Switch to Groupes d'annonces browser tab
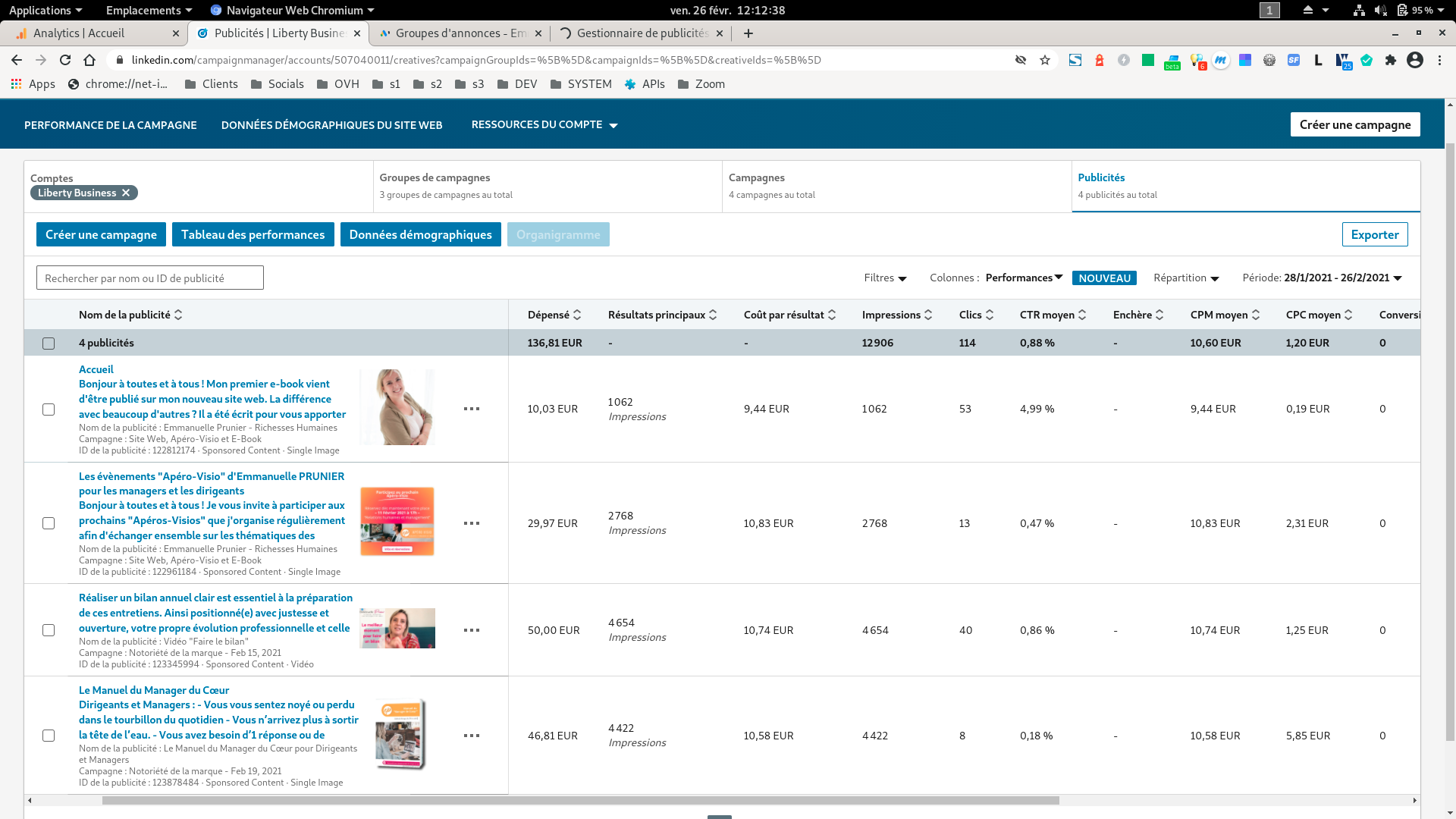Image resolution: width=1456 pixels, height=819 pixels. pyautogui.click(x=460, y=33)
